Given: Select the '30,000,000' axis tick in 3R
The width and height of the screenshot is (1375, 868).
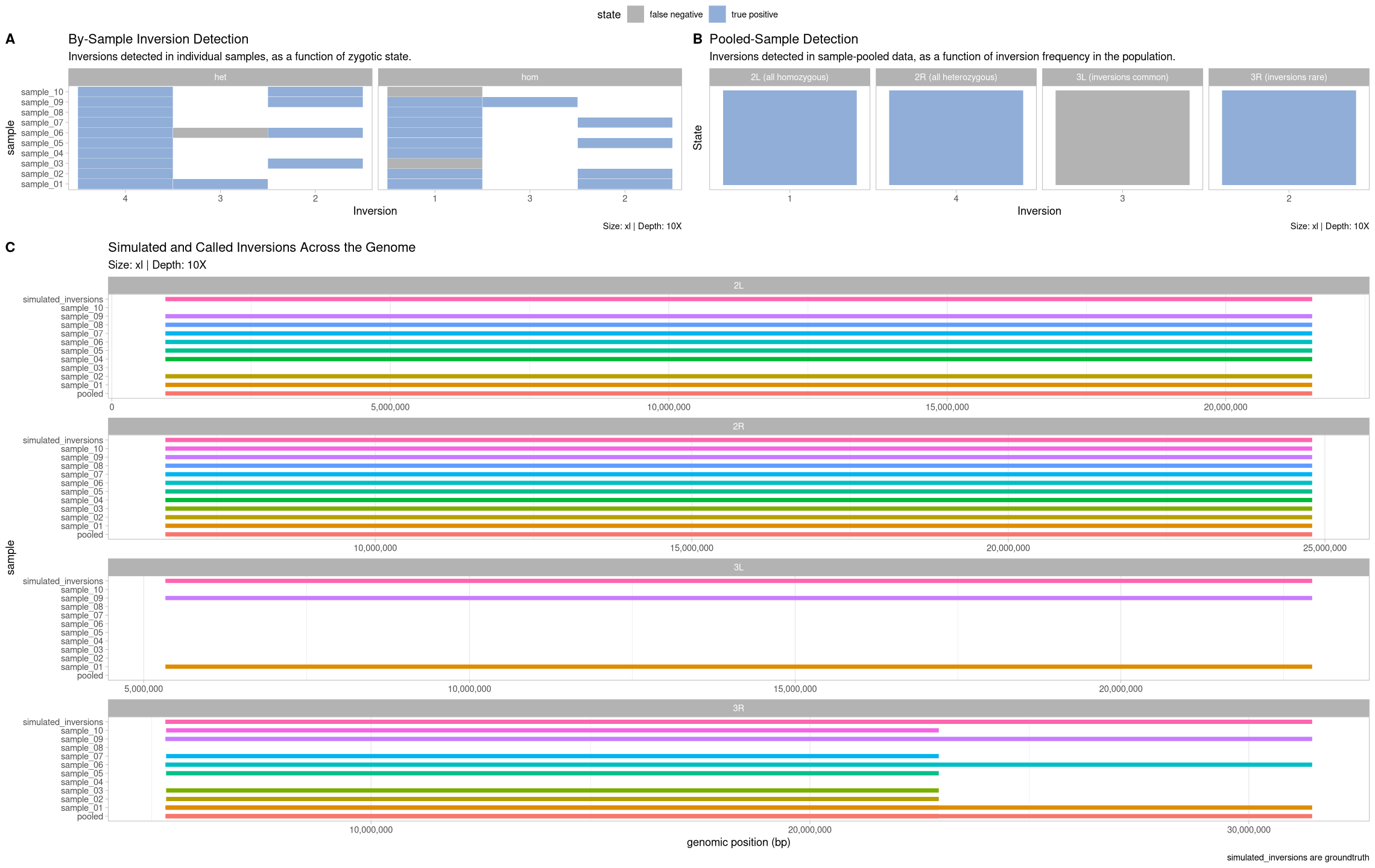Looking at the screenshot, I should pyautogui.click(x=1248, y=830).
